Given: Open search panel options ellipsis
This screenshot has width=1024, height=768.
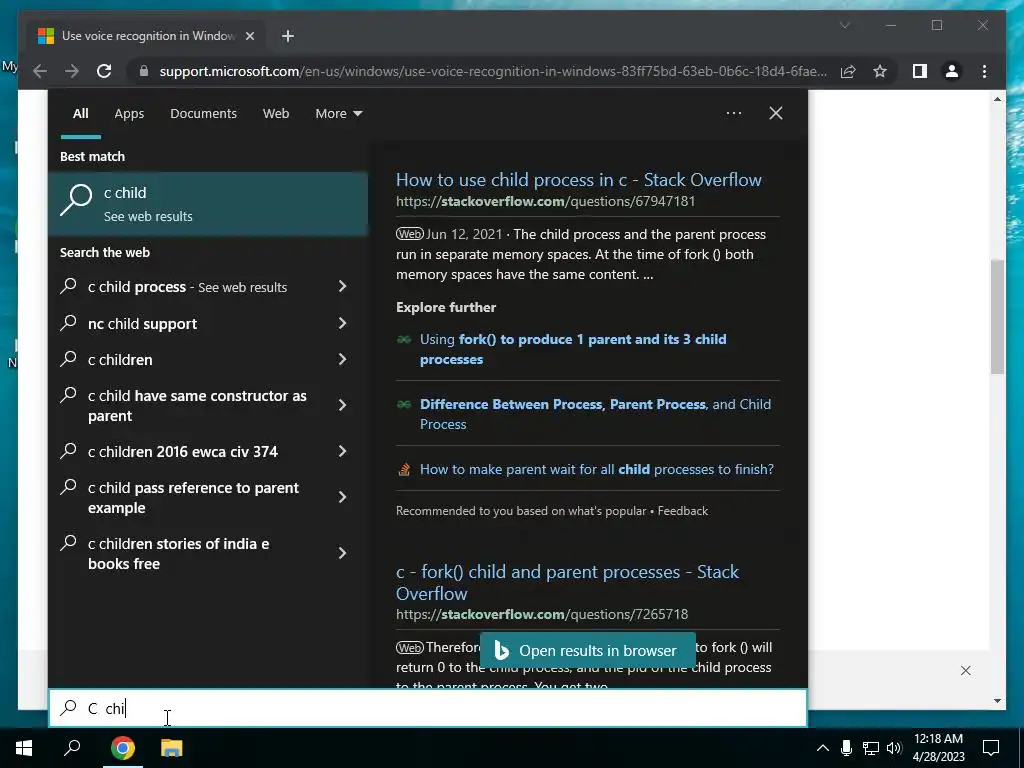Looking at the screenshot, I should [x=734, y=113].
